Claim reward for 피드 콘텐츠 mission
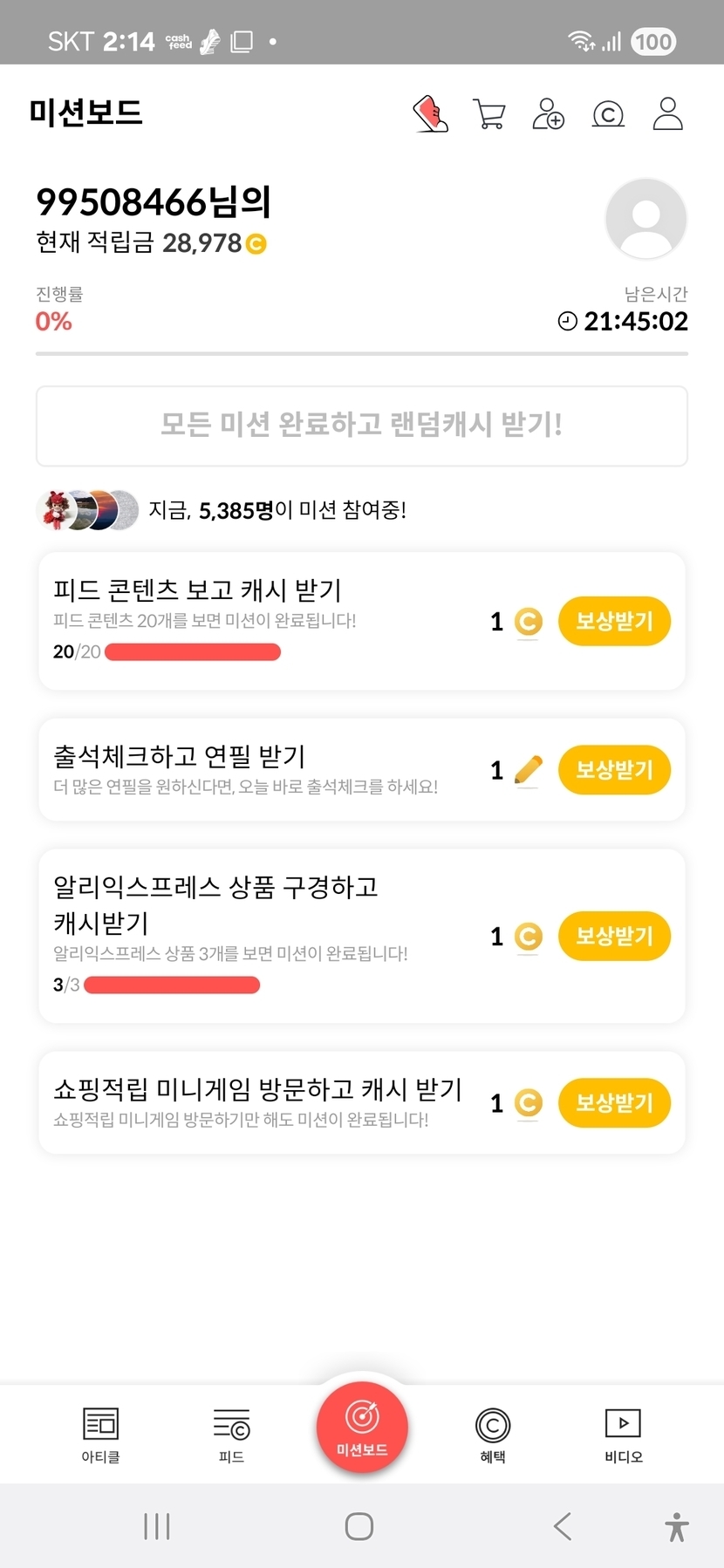 [x=614, y=621]
